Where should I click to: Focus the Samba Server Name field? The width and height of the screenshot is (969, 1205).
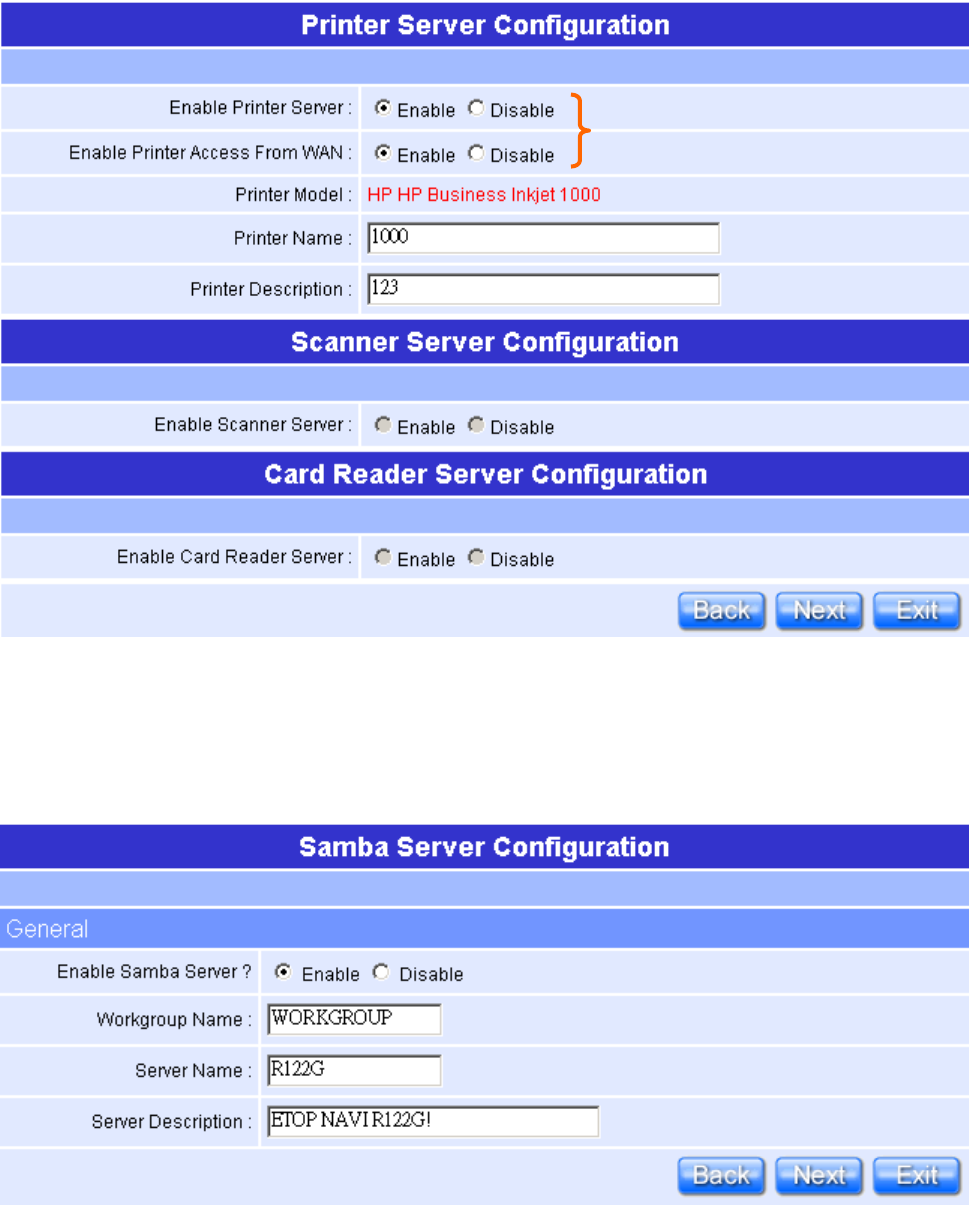(354, 1070)
